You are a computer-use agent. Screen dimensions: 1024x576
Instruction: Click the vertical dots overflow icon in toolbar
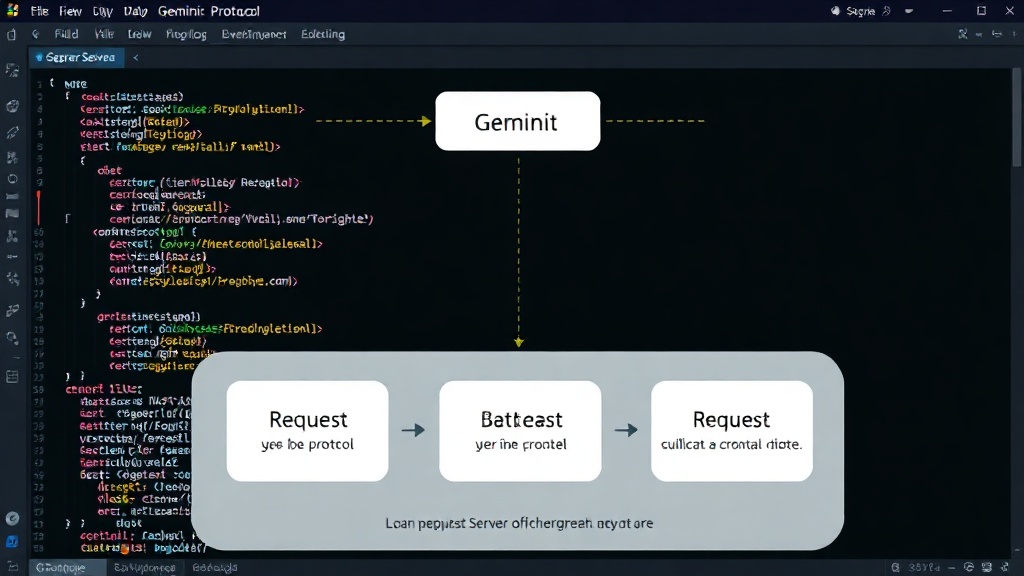pyautogui.click(x=1014, y=34)
